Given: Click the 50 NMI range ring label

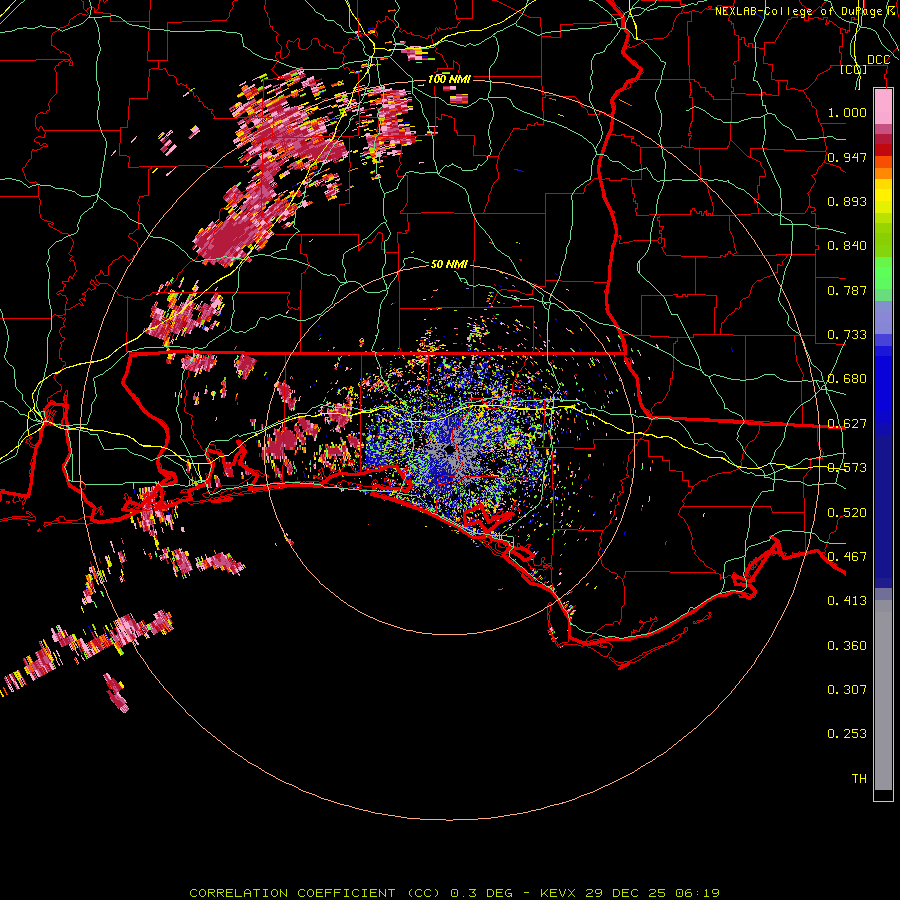Looking at the screenshot, I should pyautogui.click(x=449, y=264).
